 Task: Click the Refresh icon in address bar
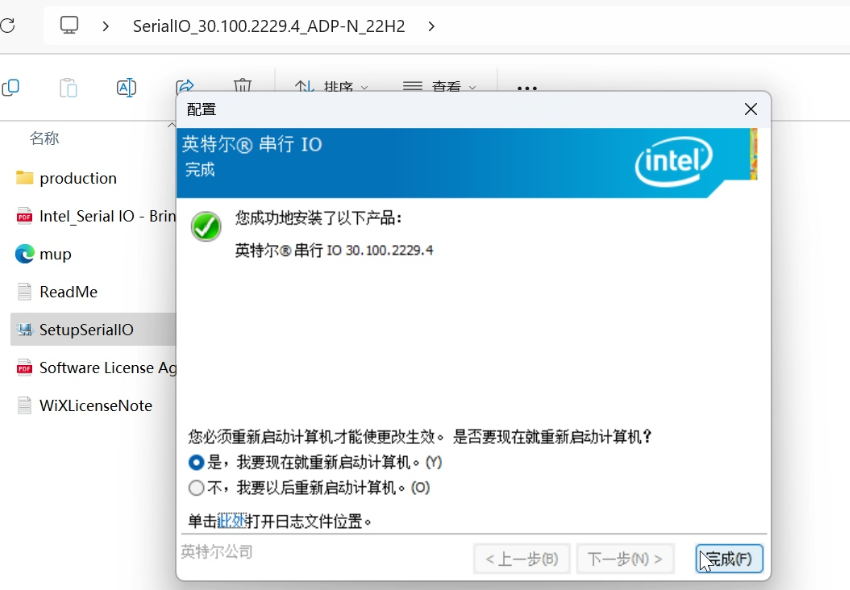pos(7,25)
